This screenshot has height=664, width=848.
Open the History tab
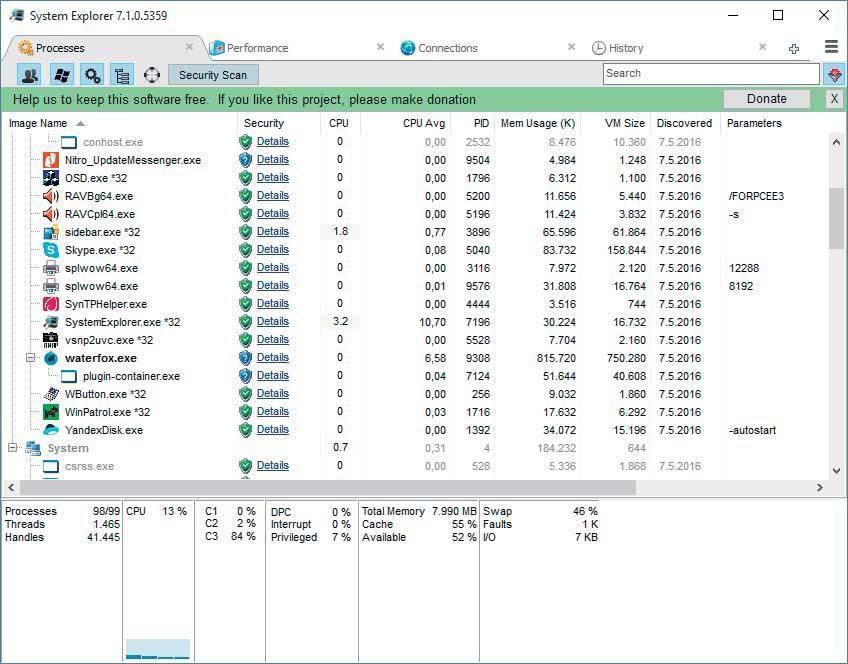[626, 48]
